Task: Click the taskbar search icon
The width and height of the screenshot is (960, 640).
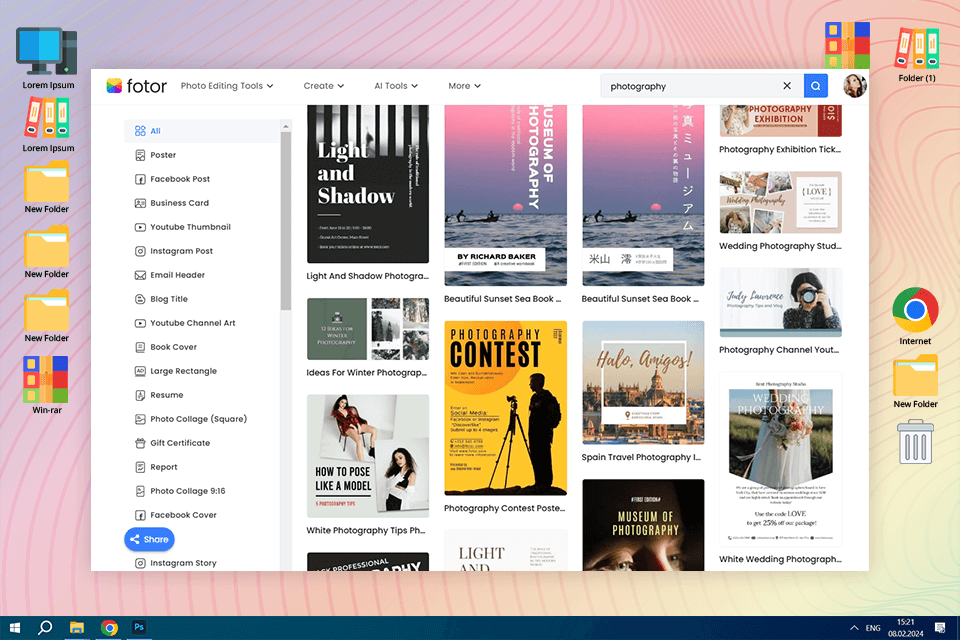Action: 45,628
